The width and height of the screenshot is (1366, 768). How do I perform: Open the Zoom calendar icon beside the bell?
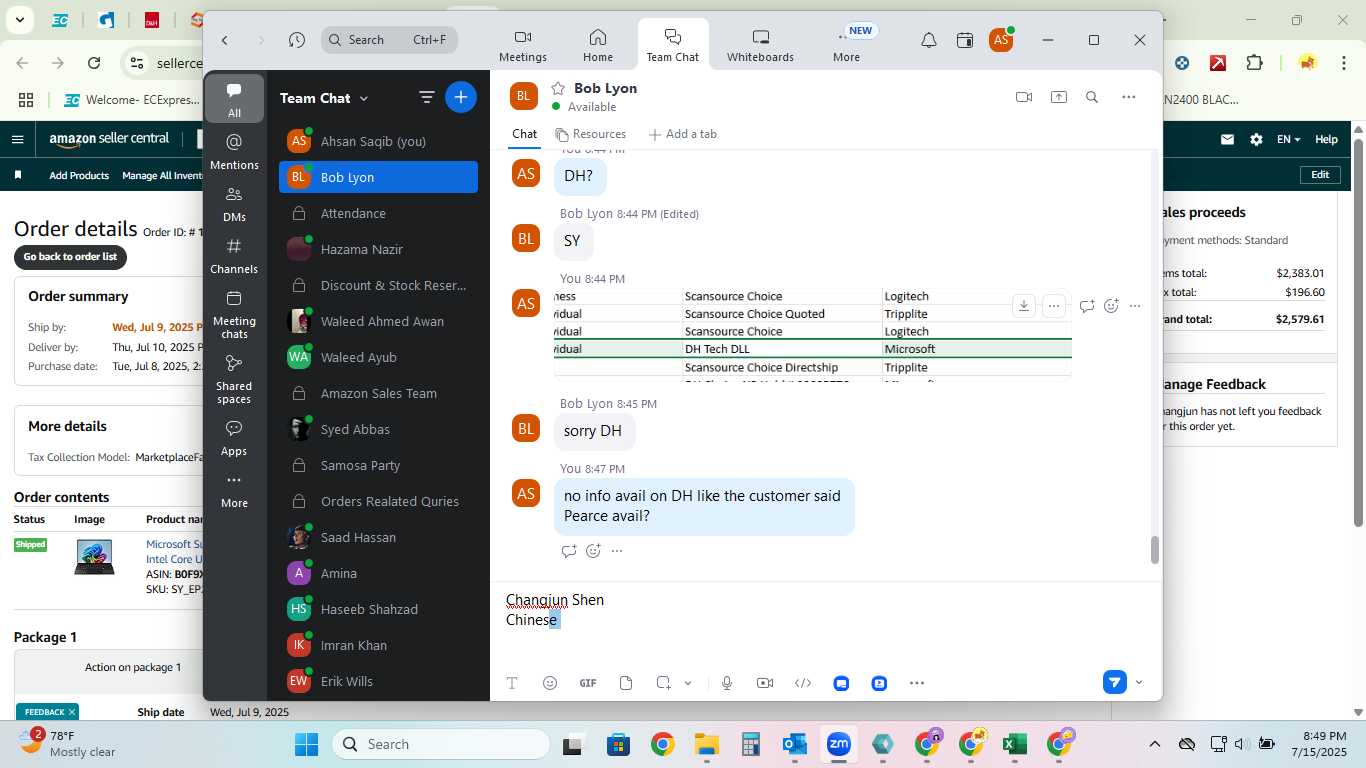point(965,40)
